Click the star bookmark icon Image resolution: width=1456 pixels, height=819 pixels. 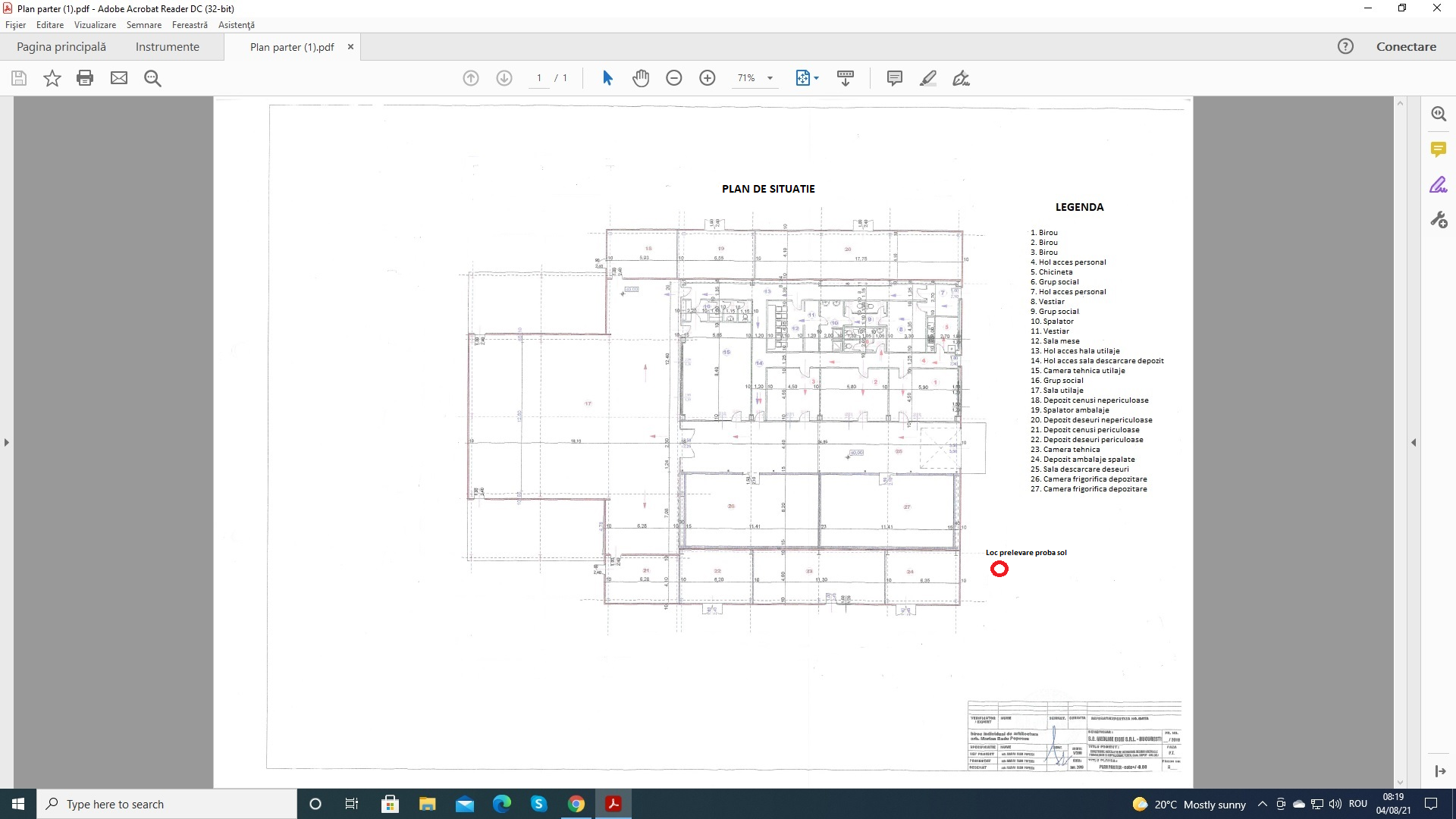tap(52, 78)
